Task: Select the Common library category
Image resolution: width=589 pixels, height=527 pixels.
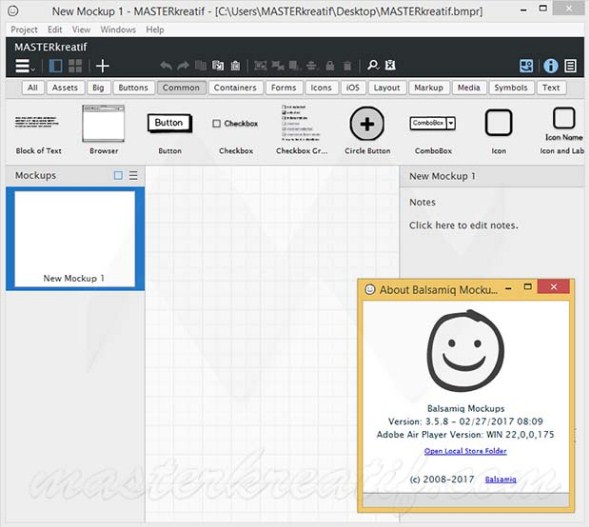Action: tap(181, 88)
